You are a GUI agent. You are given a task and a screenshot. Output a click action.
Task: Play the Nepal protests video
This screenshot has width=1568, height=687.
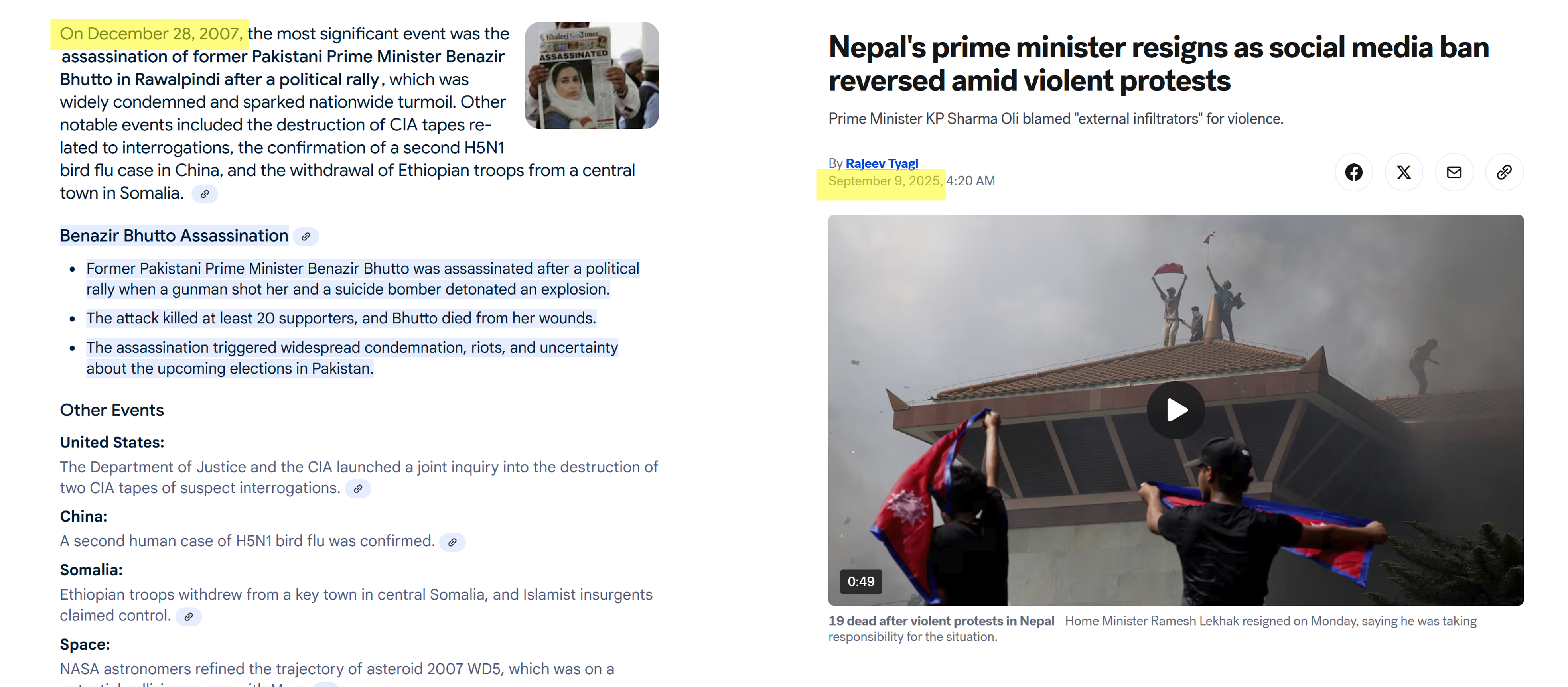(1176, 410)
